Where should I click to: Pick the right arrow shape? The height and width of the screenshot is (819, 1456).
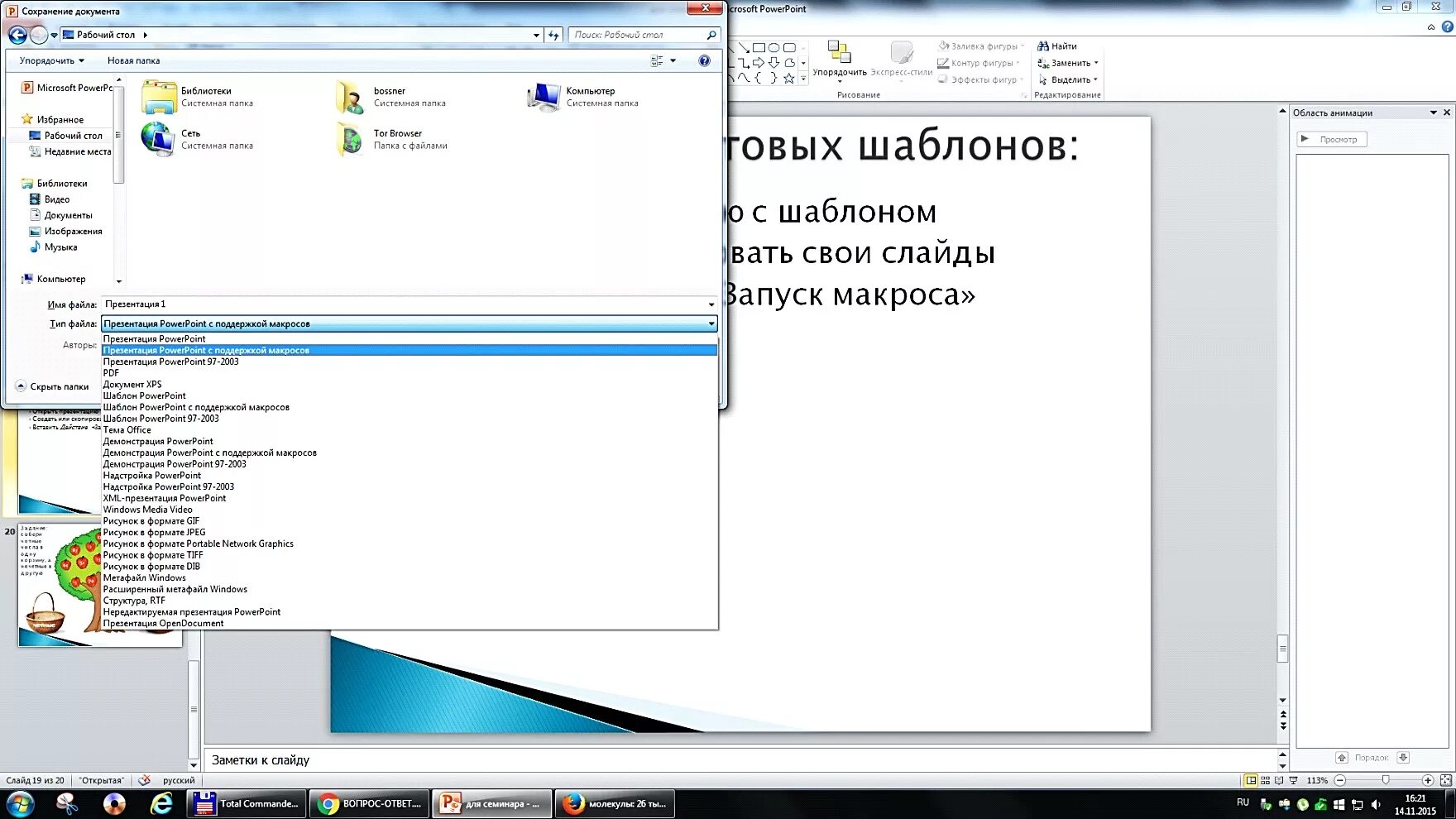pyautogui.click(x=758, y=62)
